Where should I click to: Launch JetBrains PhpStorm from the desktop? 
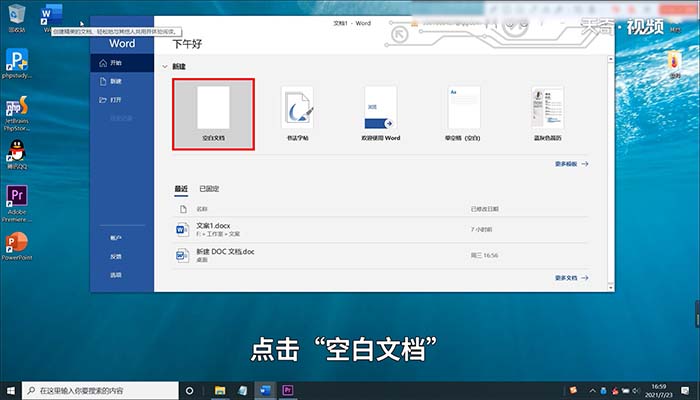pos(17,113)
